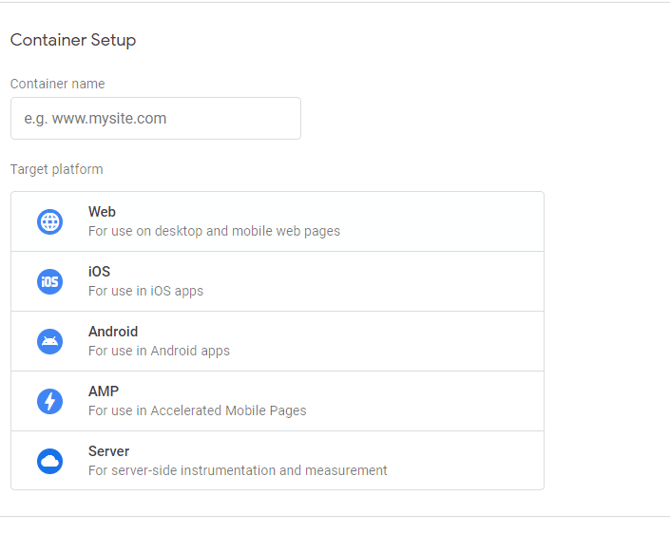Click the Server cloud icon
Viewport: 670px width, 534px height.
tap(50, 461)
